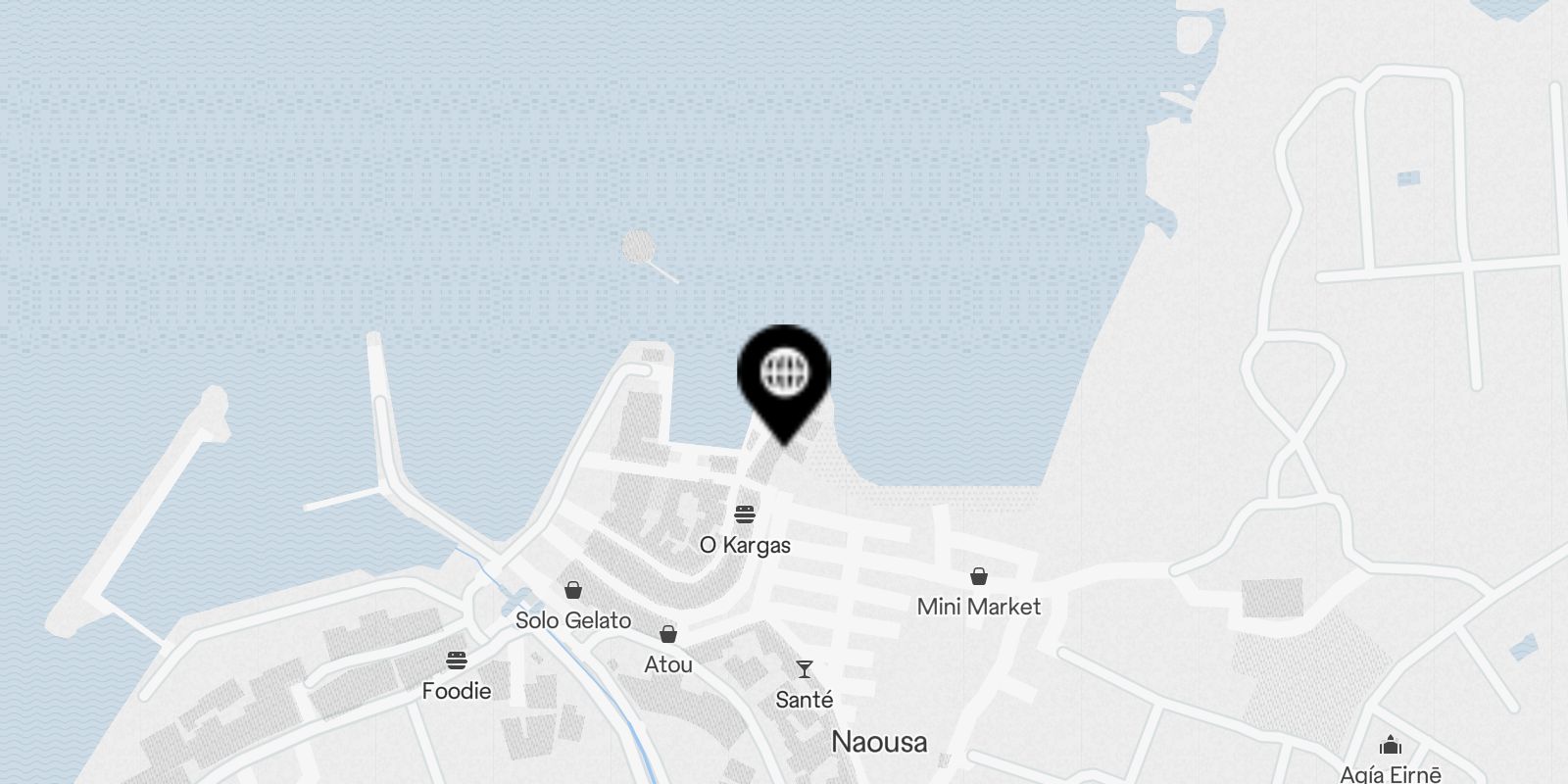Click the long breakwater pier on left
The width and height of the screenshot is (1568, 784).
pyautogui.click(x=137, y=510)
